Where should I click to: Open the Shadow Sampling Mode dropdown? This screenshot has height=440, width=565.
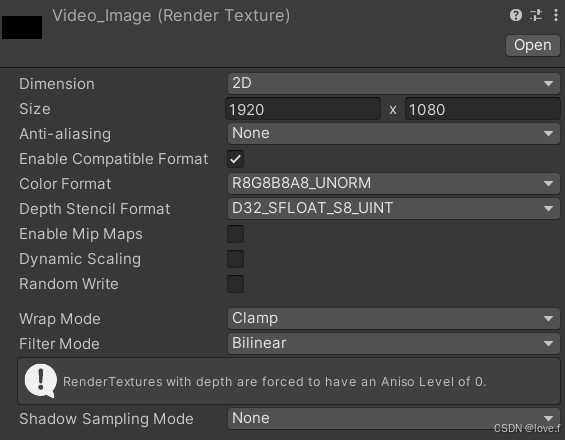pyautogui.click(x=393, y=418)
